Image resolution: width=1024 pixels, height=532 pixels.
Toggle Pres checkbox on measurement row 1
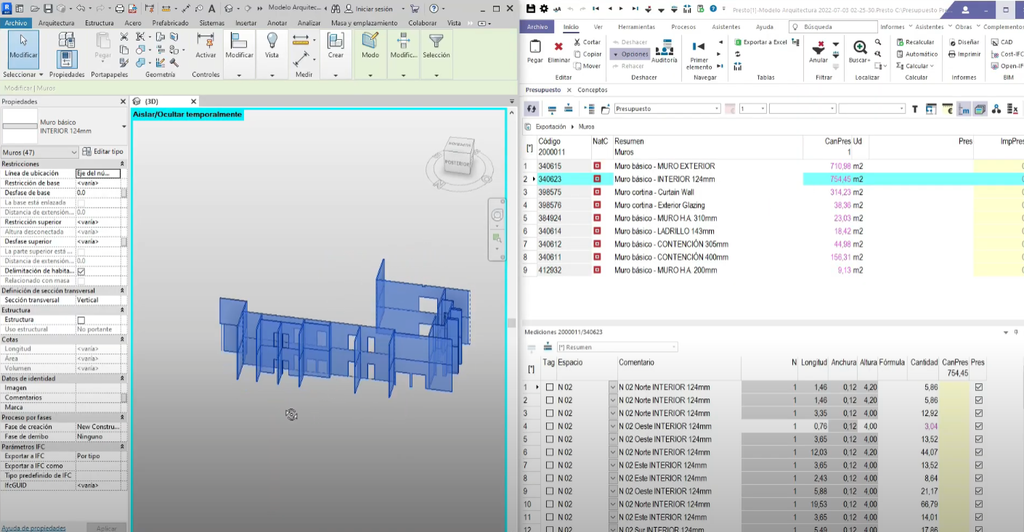tap(978, 387)
